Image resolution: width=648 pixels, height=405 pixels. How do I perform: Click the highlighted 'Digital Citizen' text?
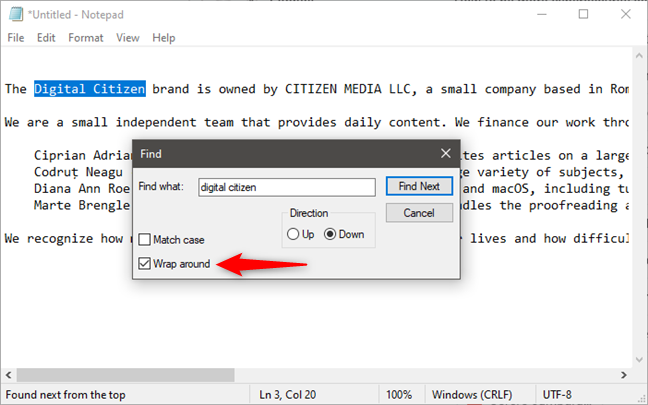tap(90, 89)
